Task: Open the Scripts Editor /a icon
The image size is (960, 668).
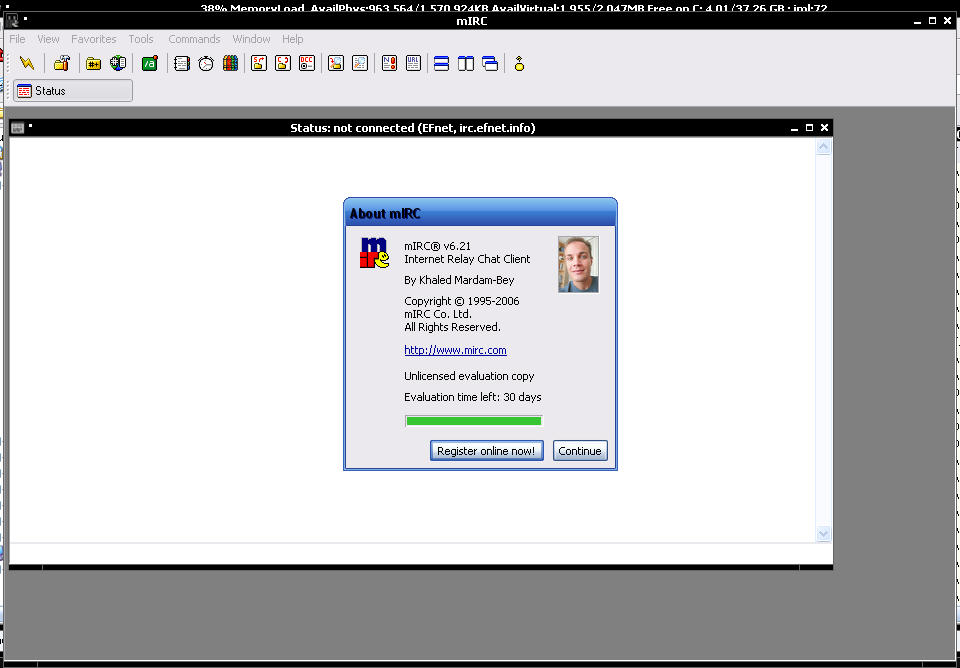Action: (x=149, y=63)
